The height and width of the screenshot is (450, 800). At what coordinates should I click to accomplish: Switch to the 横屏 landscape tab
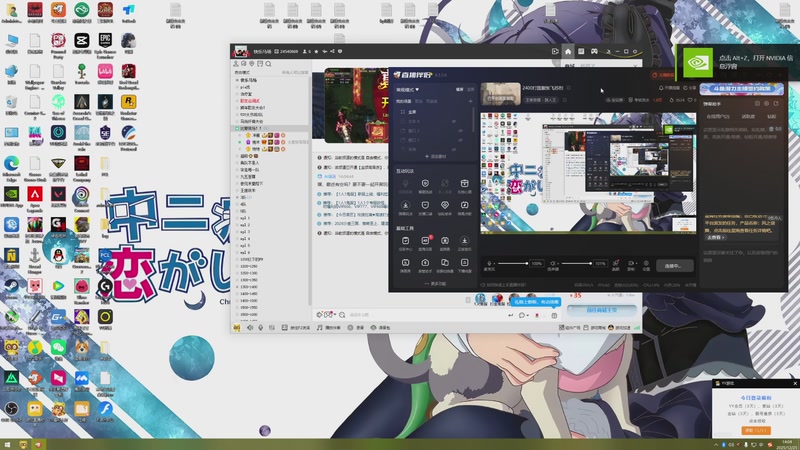[x=459, y=89]
